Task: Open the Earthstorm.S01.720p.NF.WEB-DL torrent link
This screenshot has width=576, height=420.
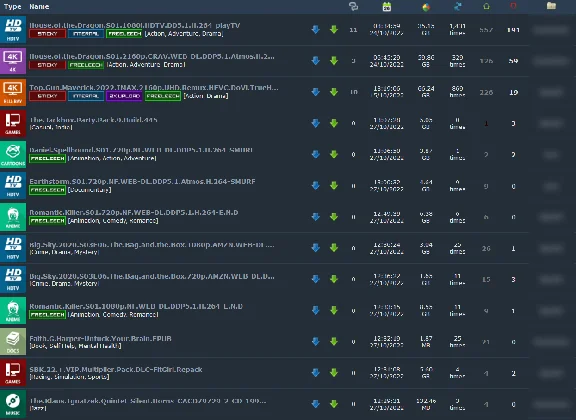Action: pos(142,182)
